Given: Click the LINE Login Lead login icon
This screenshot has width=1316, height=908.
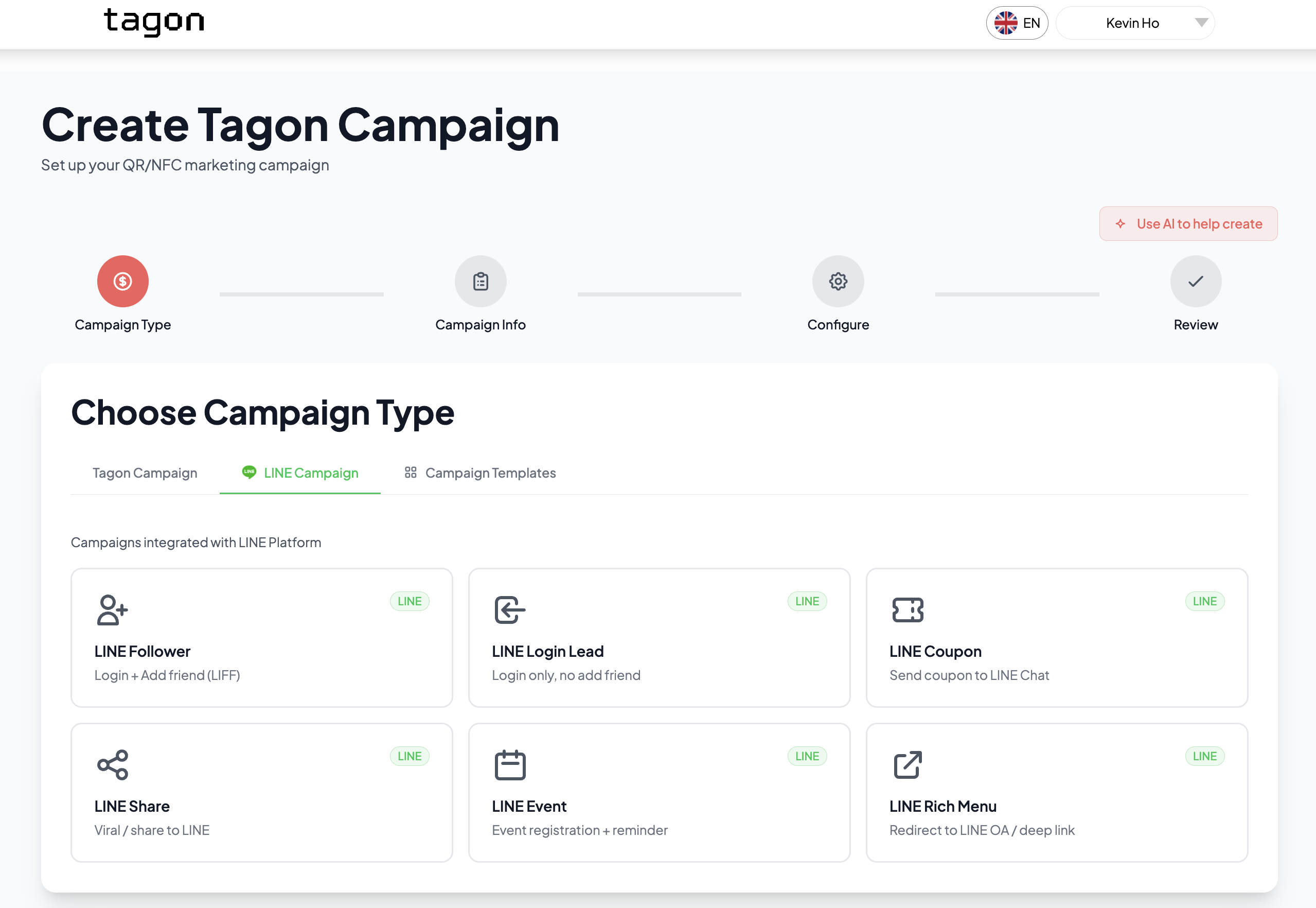Looking at the screenshot, I should (x=509, y=610).
